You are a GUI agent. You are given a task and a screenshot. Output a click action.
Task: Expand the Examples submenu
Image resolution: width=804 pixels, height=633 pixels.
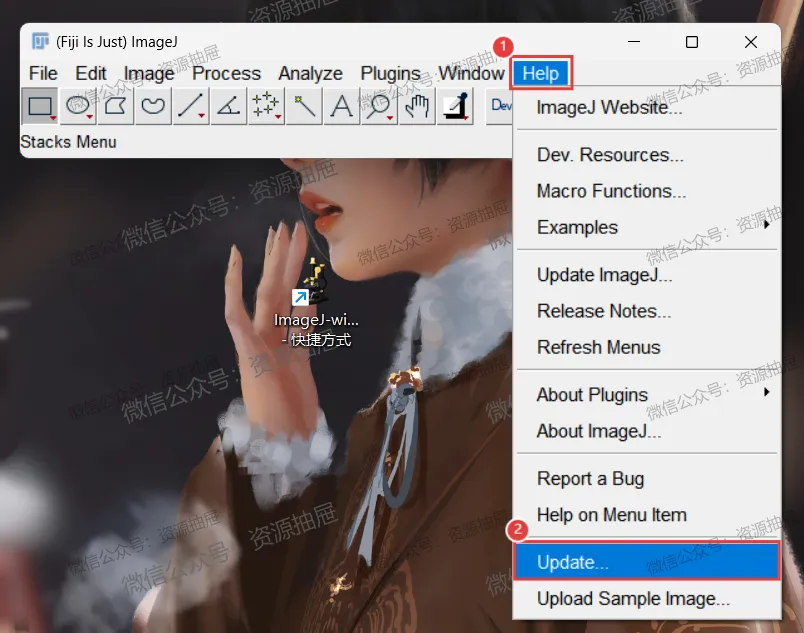click(647, 227)
